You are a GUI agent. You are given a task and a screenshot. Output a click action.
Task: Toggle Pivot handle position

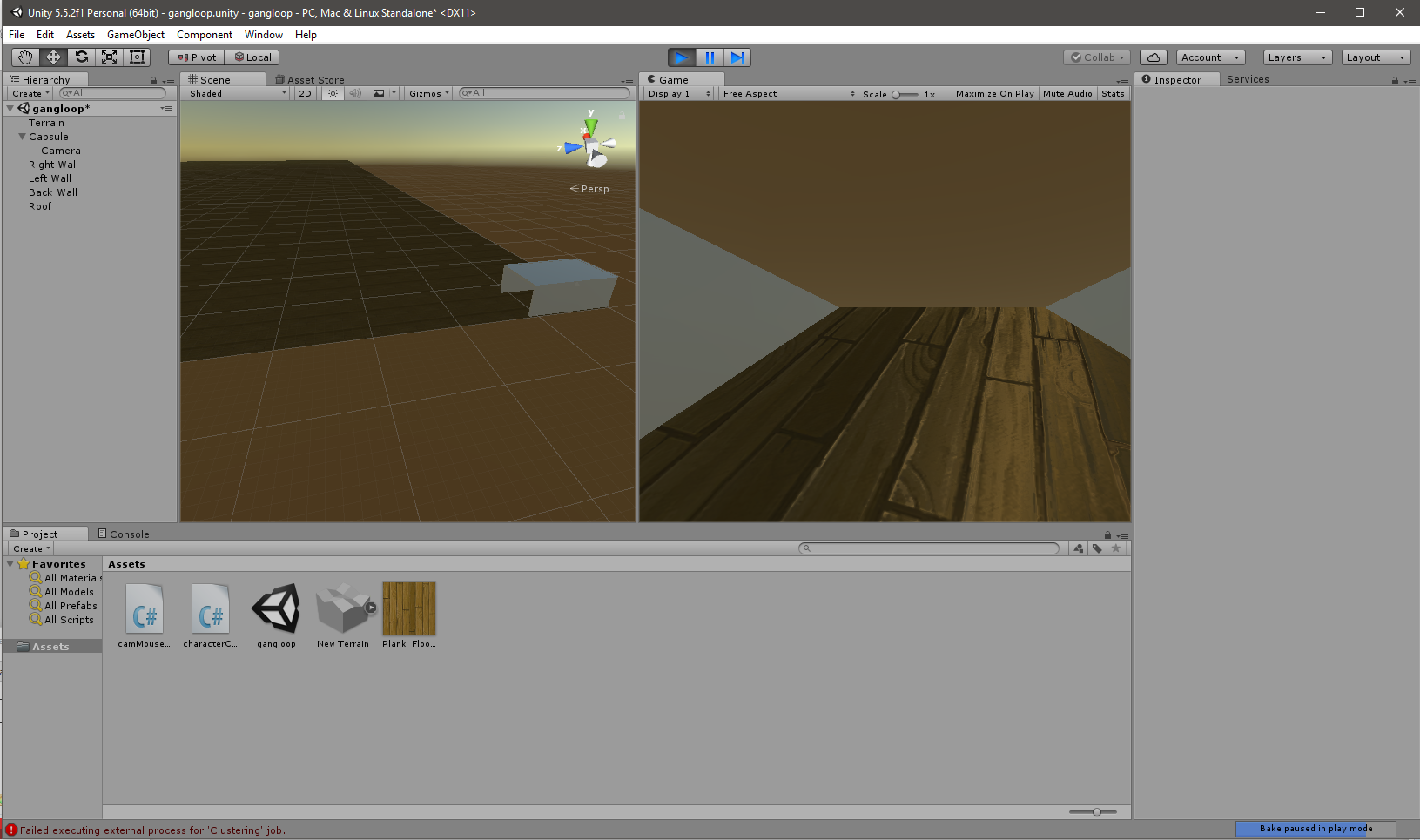197,57
